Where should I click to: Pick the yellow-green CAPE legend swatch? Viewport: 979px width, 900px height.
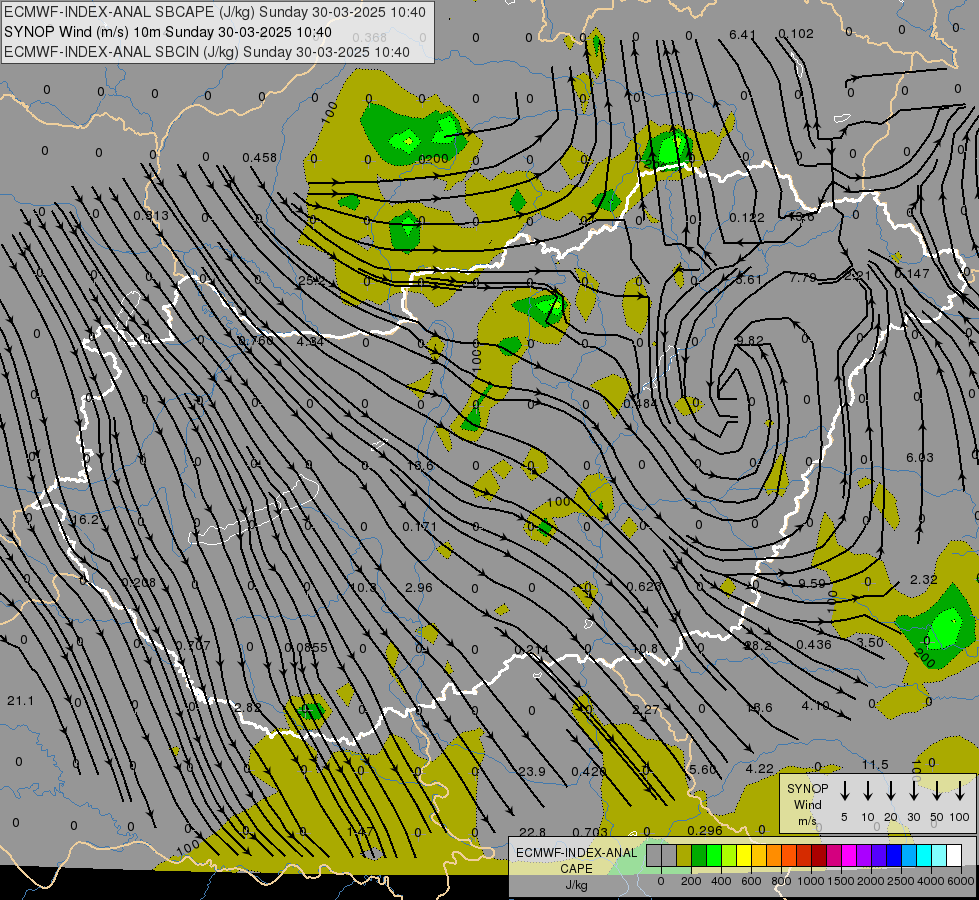point(729,856)
